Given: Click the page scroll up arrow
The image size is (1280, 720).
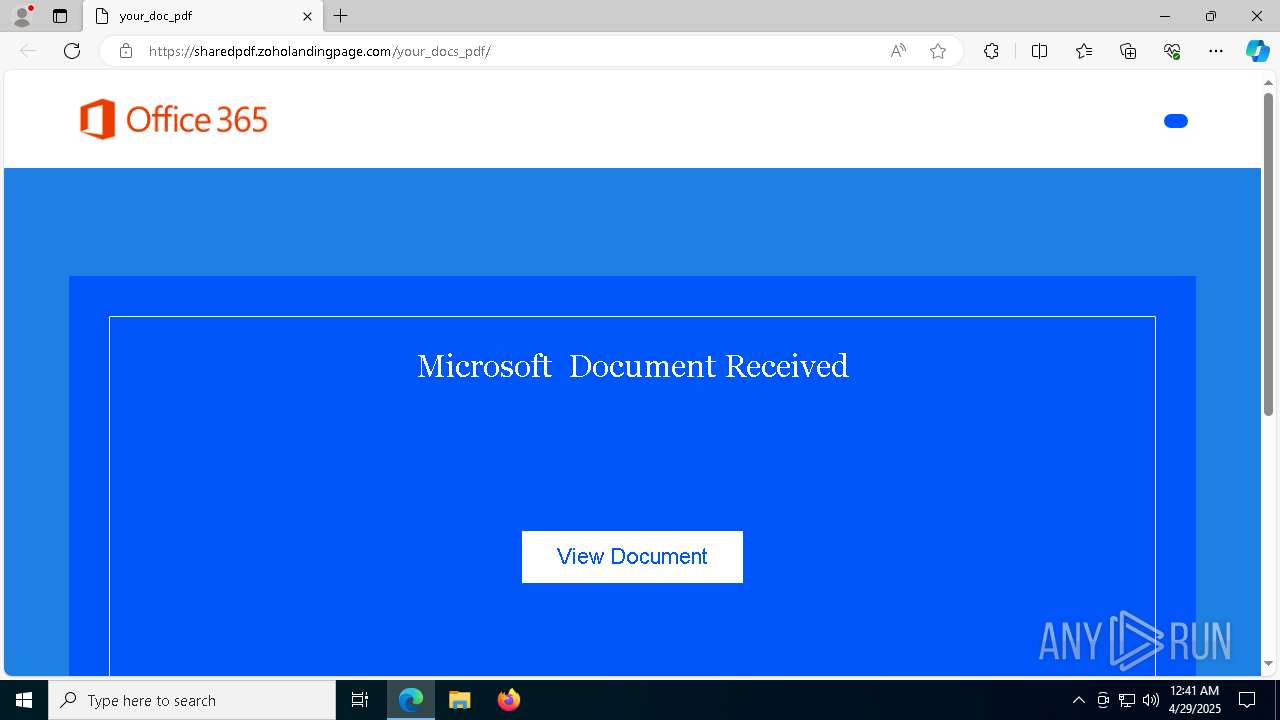Looking at the screenshot, I should [x=1269, y=82].
